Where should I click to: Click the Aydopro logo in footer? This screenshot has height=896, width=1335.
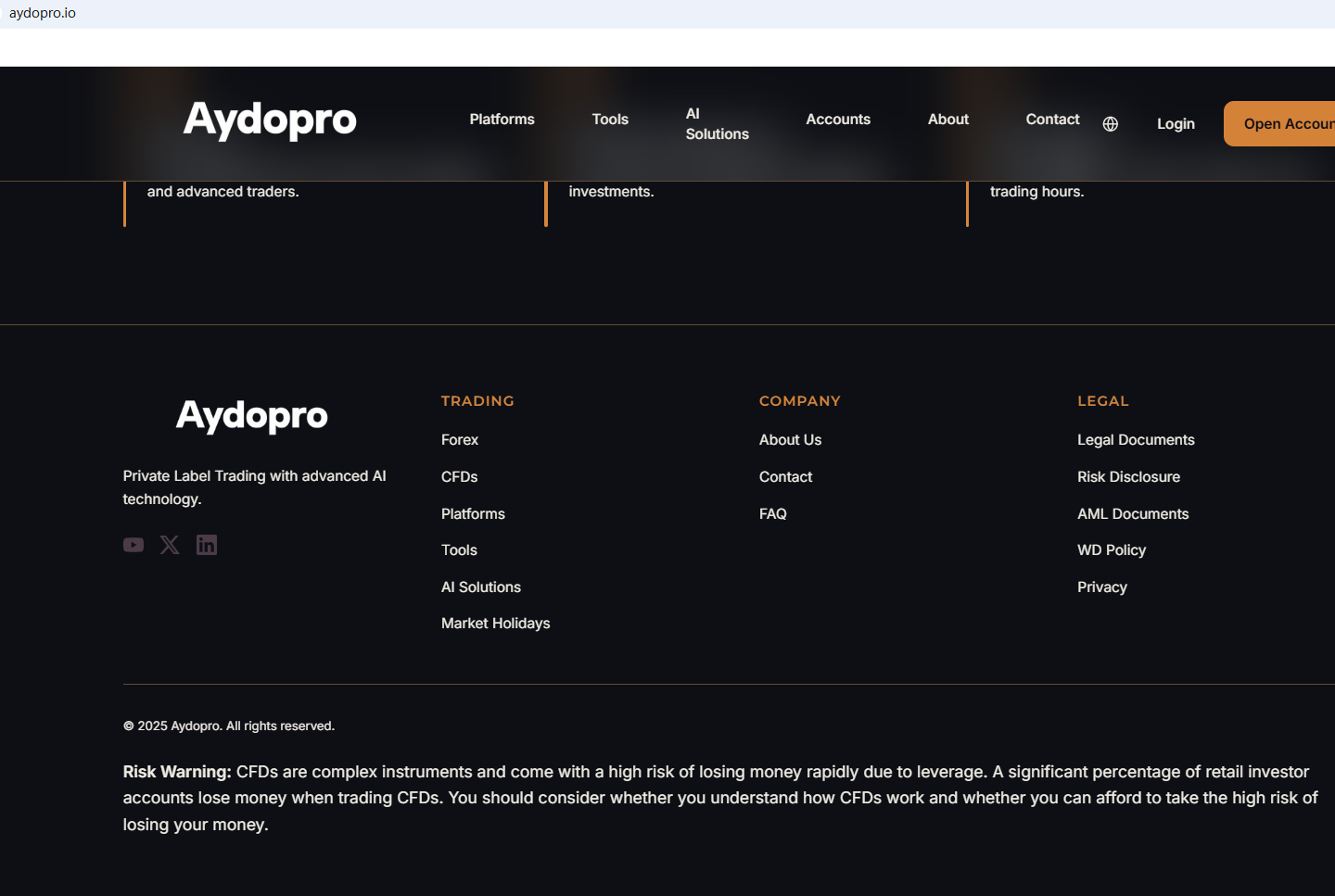point(252,416)
